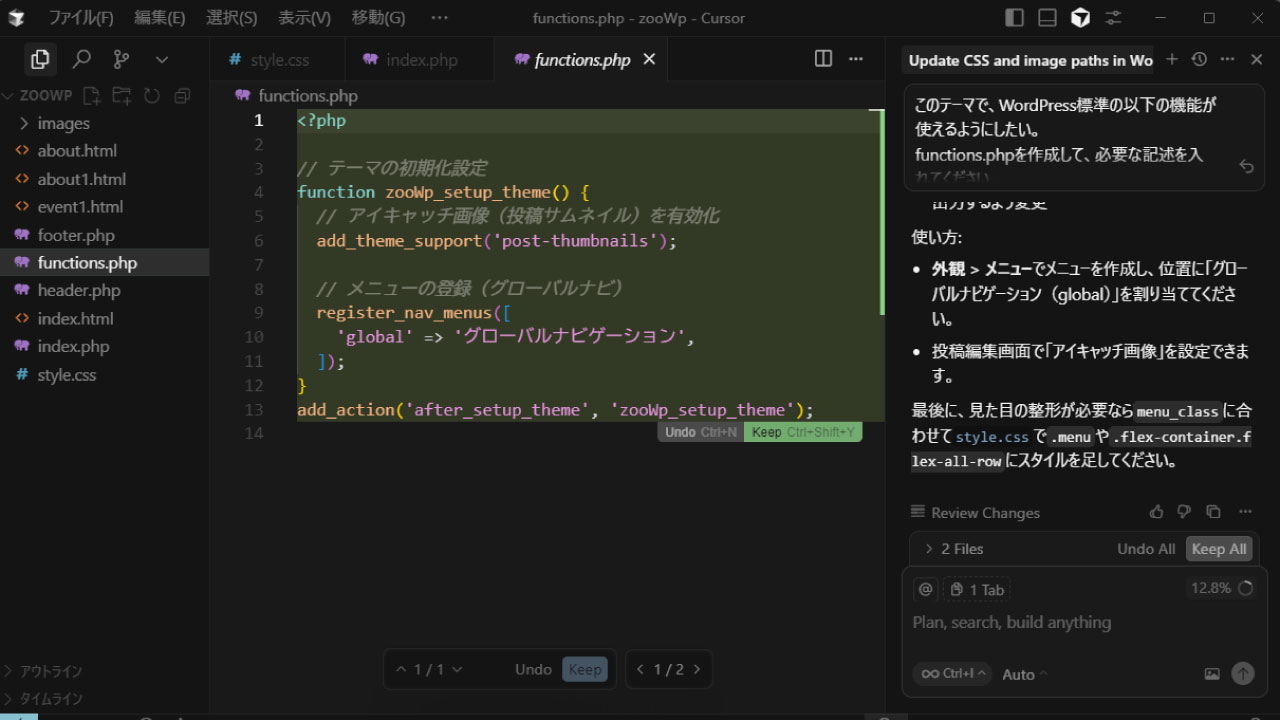Open the Auto model dropdown
Image resolution: width=1280 pixels, height=720 pixels.
tap(1025, 674)
